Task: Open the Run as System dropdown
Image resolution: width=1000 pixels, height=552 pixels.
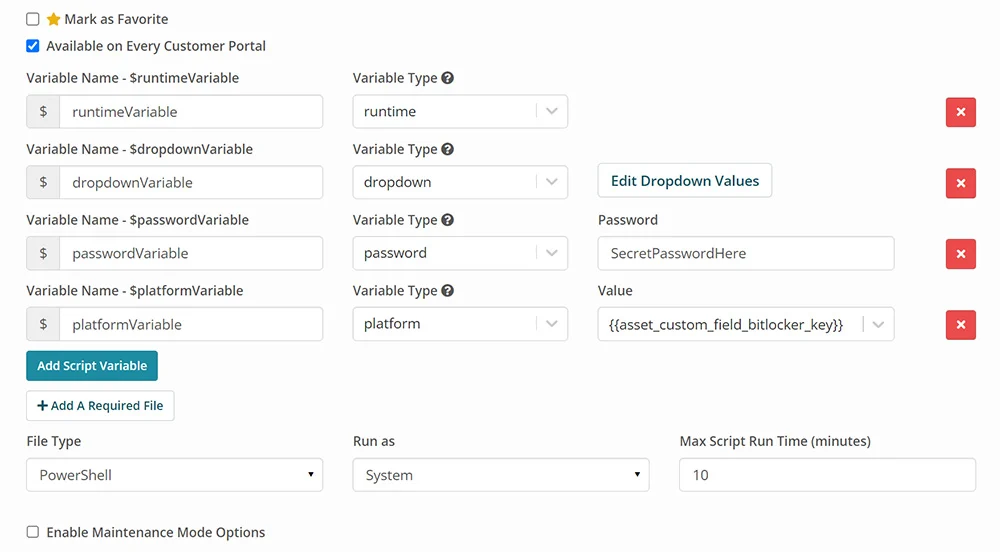Action: tap(501, 475)
